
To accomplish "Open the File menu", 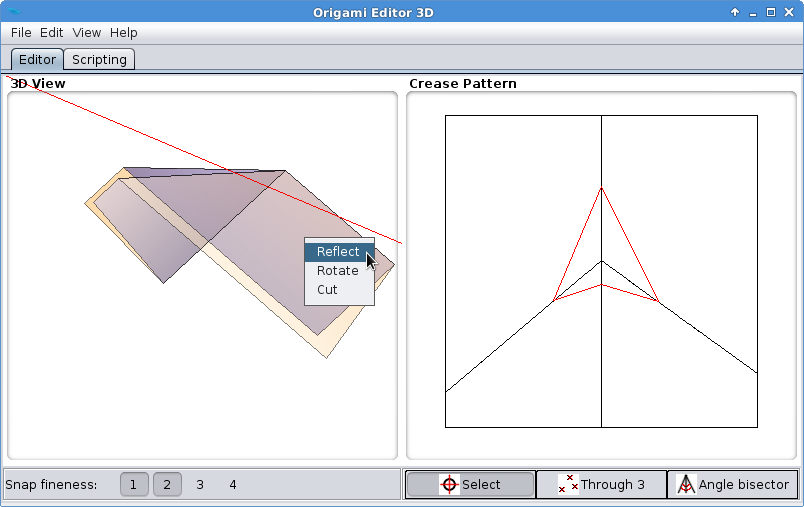I will [x=21, y=33].
